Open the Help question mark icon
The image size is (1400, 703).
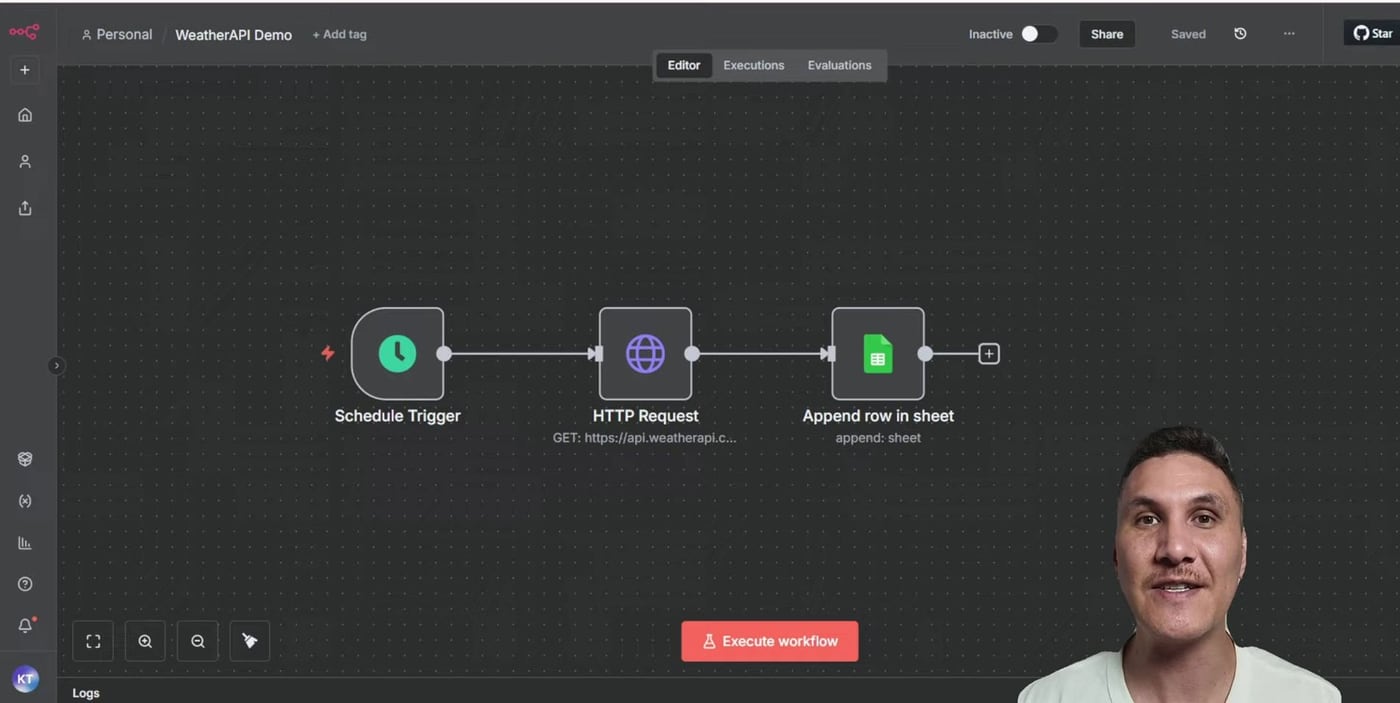(x=25, y=584)
